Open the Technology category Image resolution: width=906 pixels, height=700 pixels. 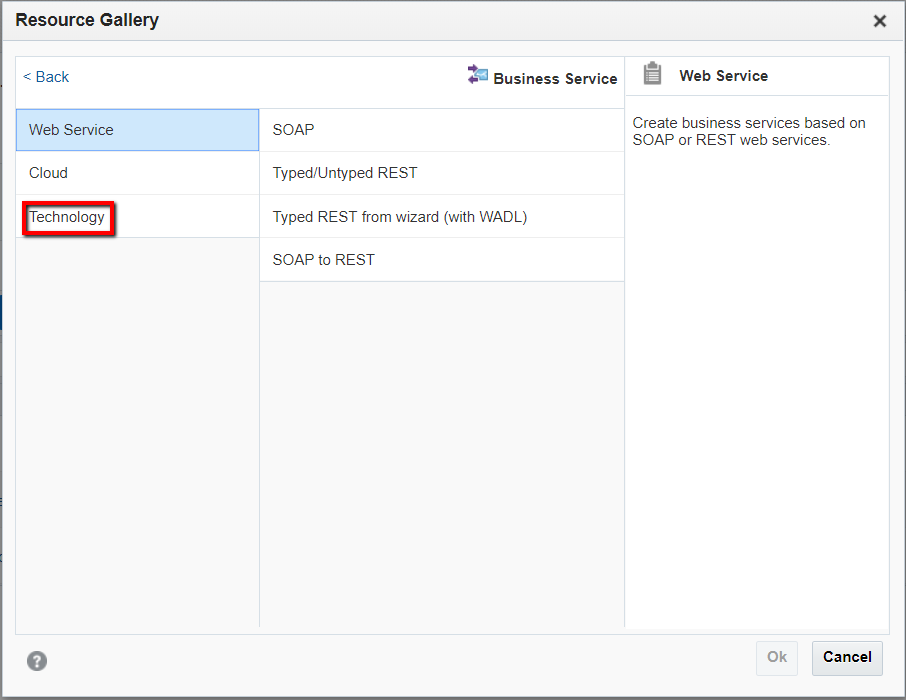pos(68,217)
